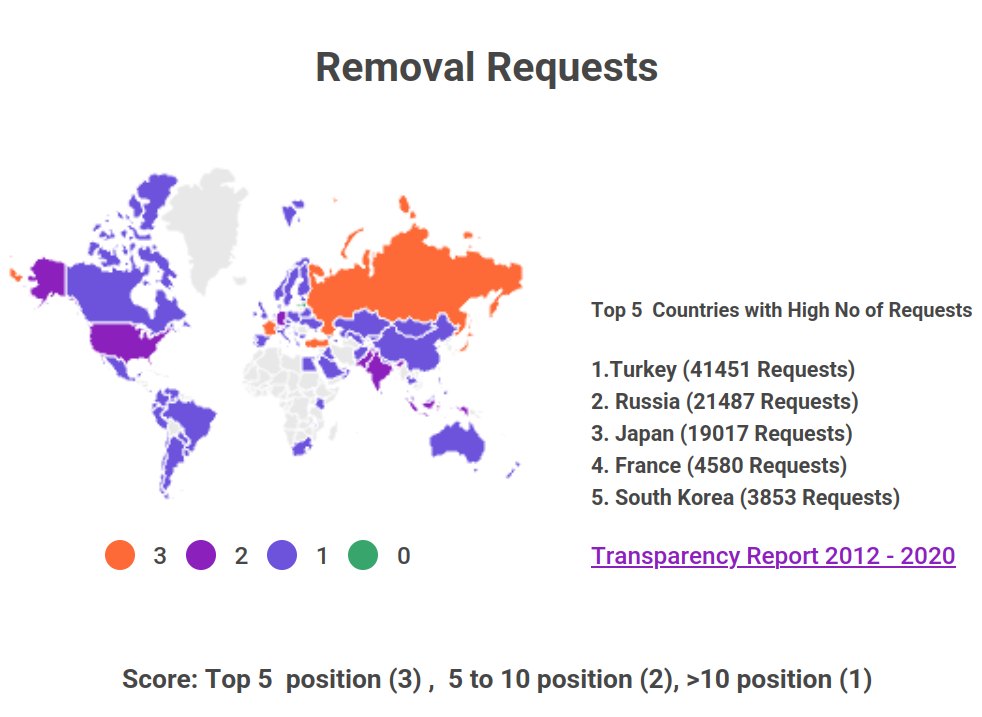Click the Turkey (41451 Requests) list entry
Image resolution: width=982 pixels, height=717 pixels.
(723, 370)
